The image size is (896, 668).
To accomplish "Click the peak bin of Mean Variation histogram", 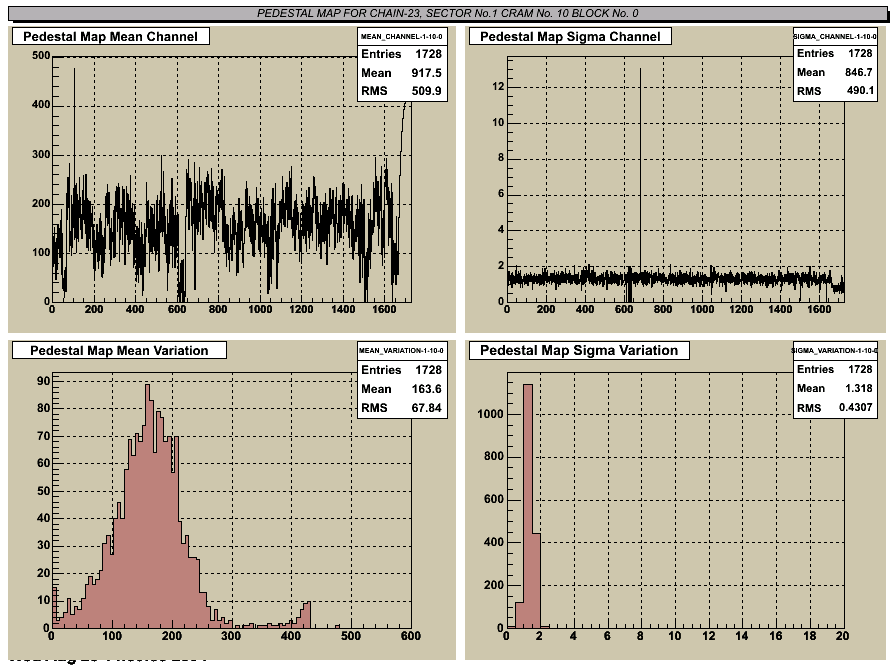I will [x=147, y=506].
